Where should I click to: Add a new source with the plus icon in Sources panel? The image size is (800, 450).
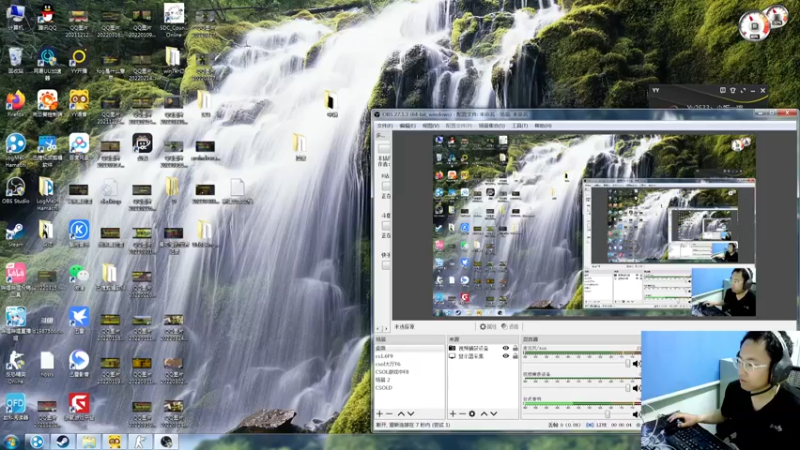click(x=453, y=414)
